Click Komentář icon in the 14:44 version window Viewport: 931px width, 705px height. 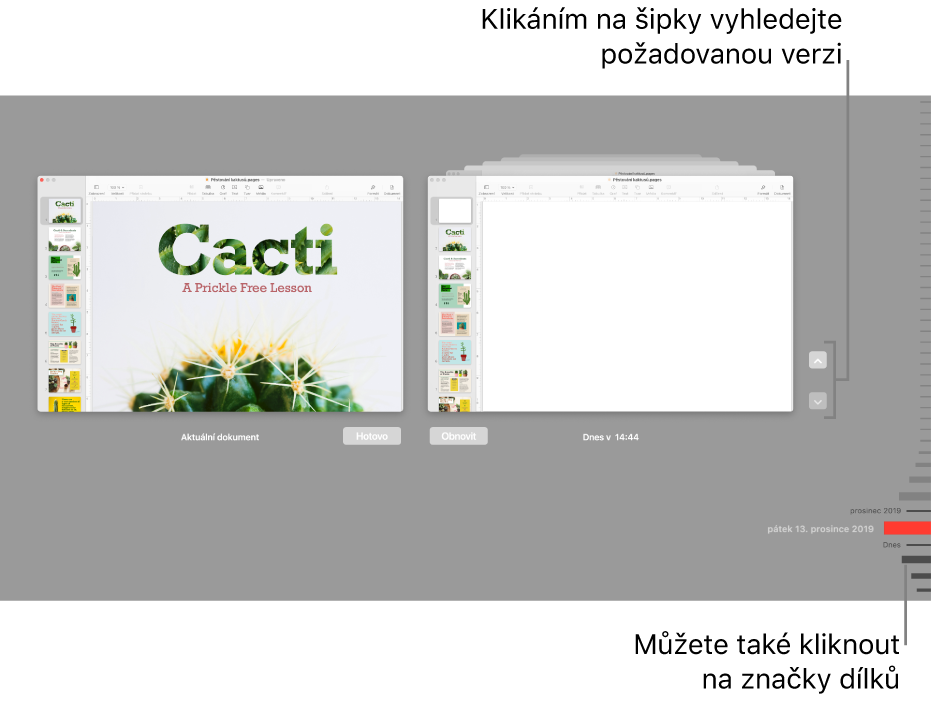669,189
